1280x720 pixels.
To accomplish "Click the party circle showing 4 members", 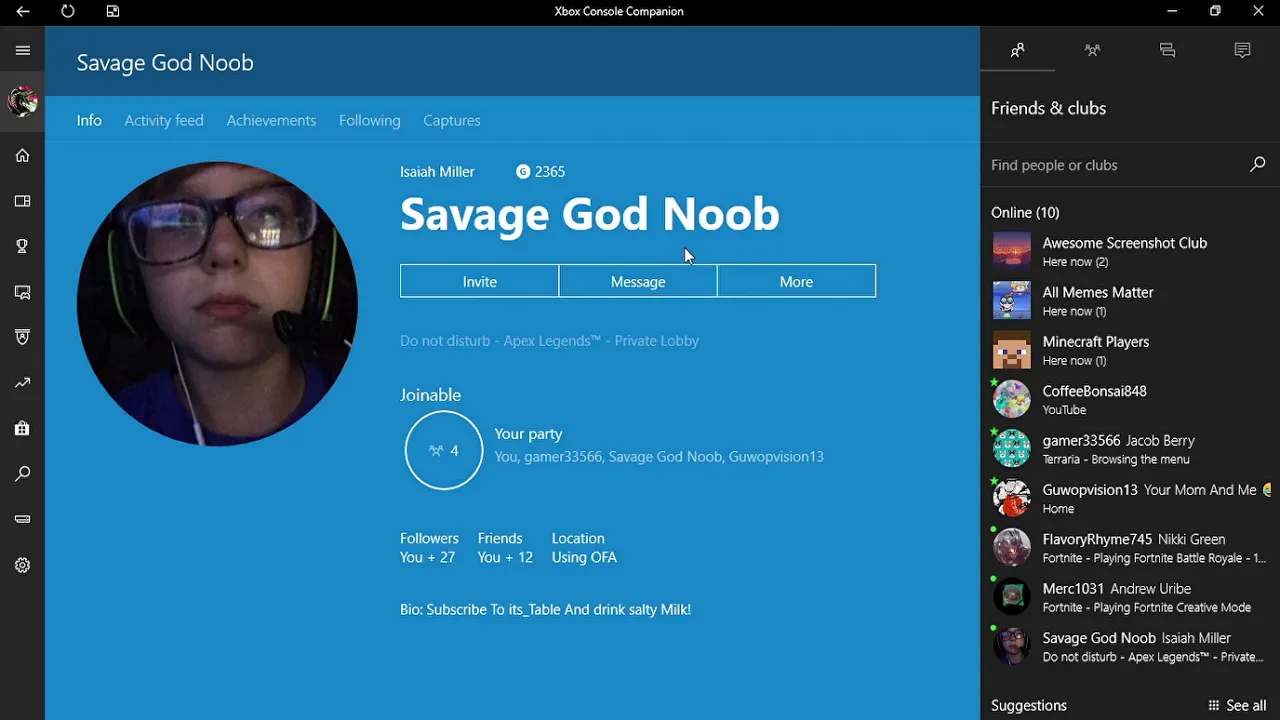I will [444, 450].
